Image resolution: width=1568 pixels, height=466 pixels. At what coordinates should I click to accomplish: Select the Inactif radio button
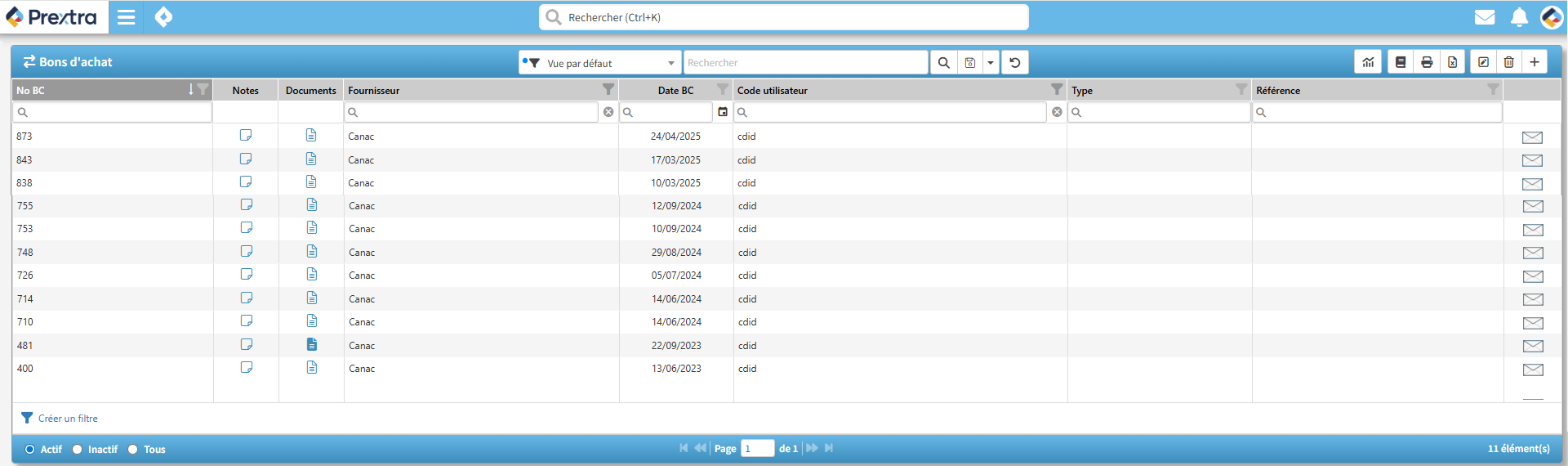pyautogui.click(x=78, y=449)
